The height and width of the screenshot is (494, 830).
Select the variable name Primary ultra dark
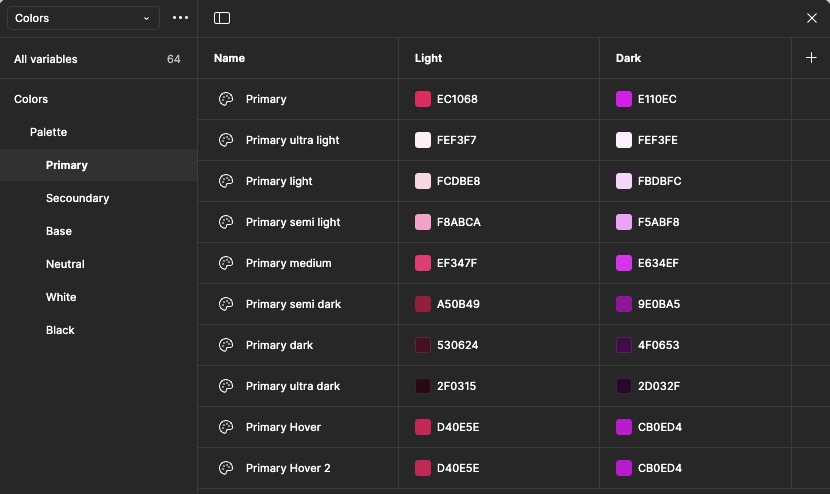coord(293,386)
